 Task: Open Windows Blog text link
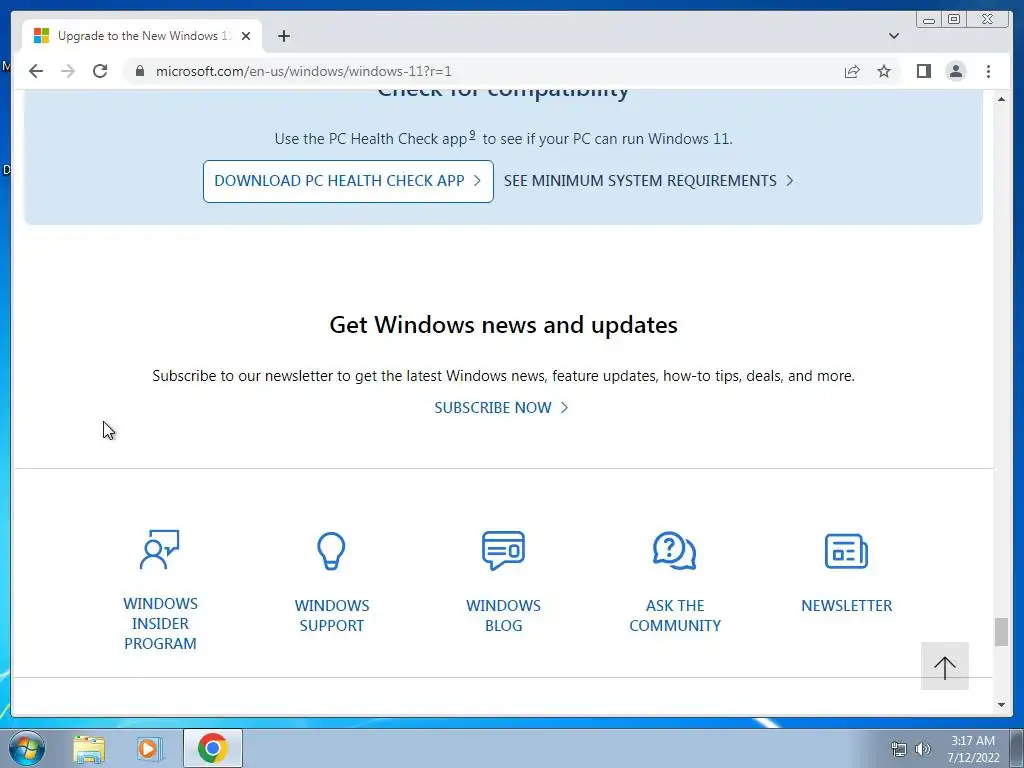[x=503, y=615]
